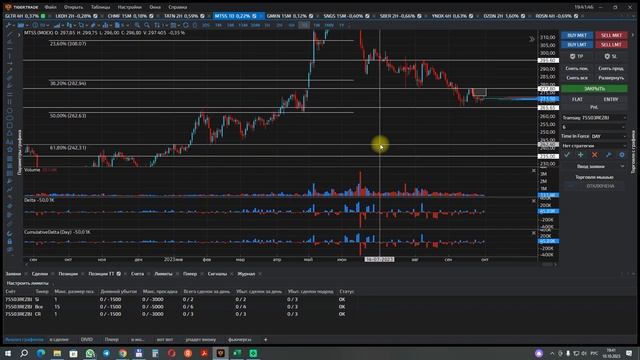Toggle the Торговля мышью switch
The height and width of the screenshot is (360, 640).
(594, 186)
